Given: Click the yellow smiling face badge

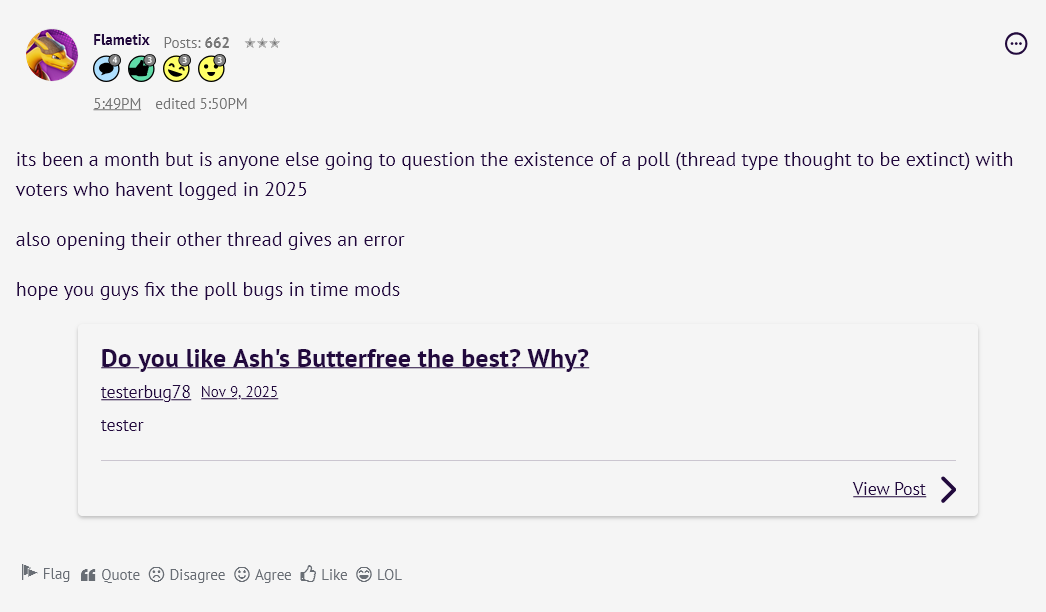Looking at the screenshot, I should coord(211,68).
